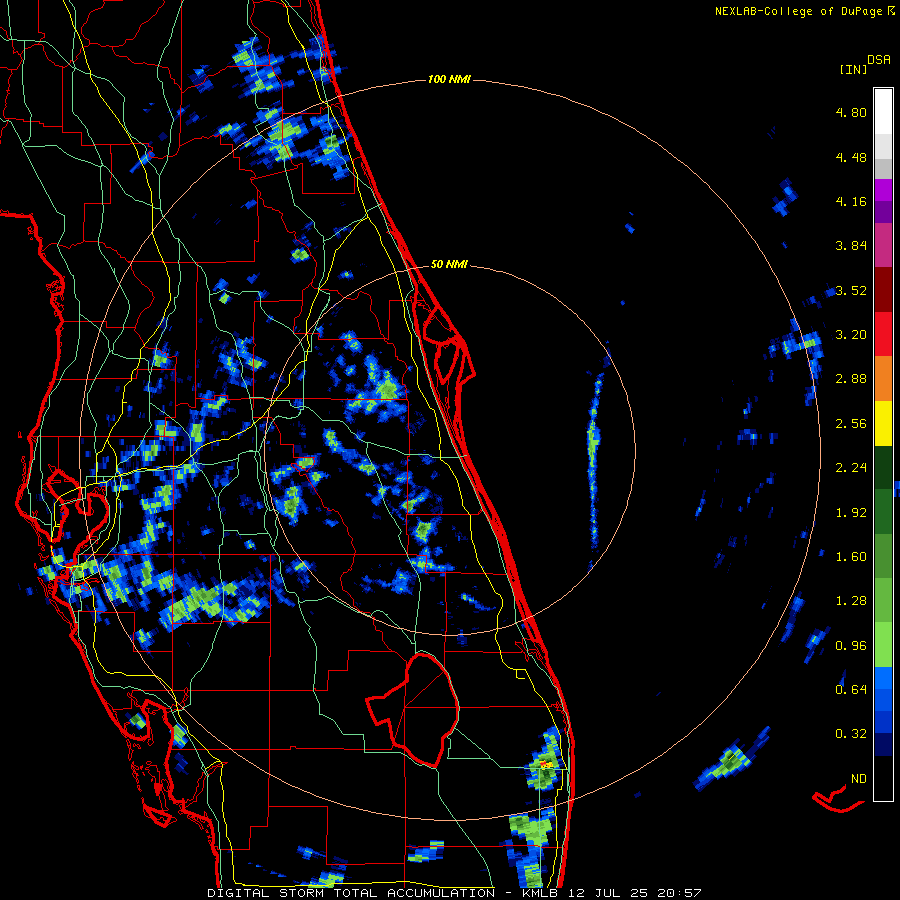Pick the yellow swatch beside 2.56

(883, 423)
